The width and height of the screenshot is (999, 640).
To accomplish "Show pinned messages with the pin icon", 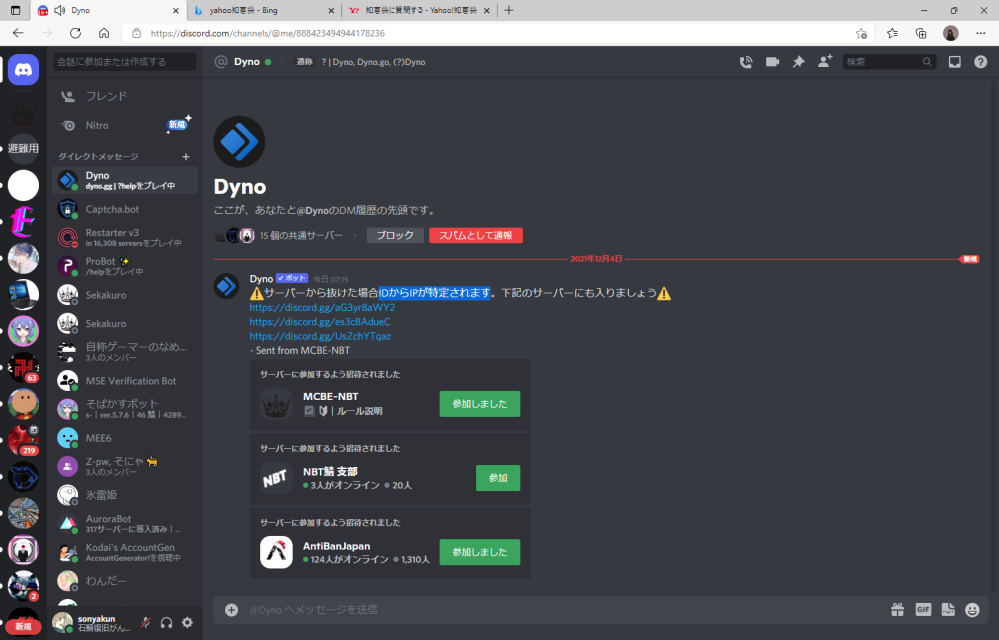I will point(798,62).
